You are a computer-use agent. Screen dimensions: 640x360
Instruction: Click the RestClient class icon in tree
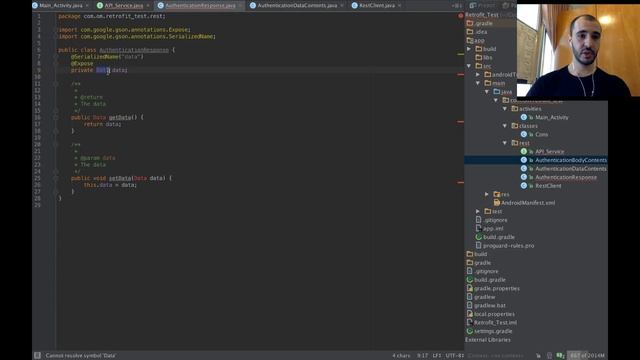(x=524, y=186)
